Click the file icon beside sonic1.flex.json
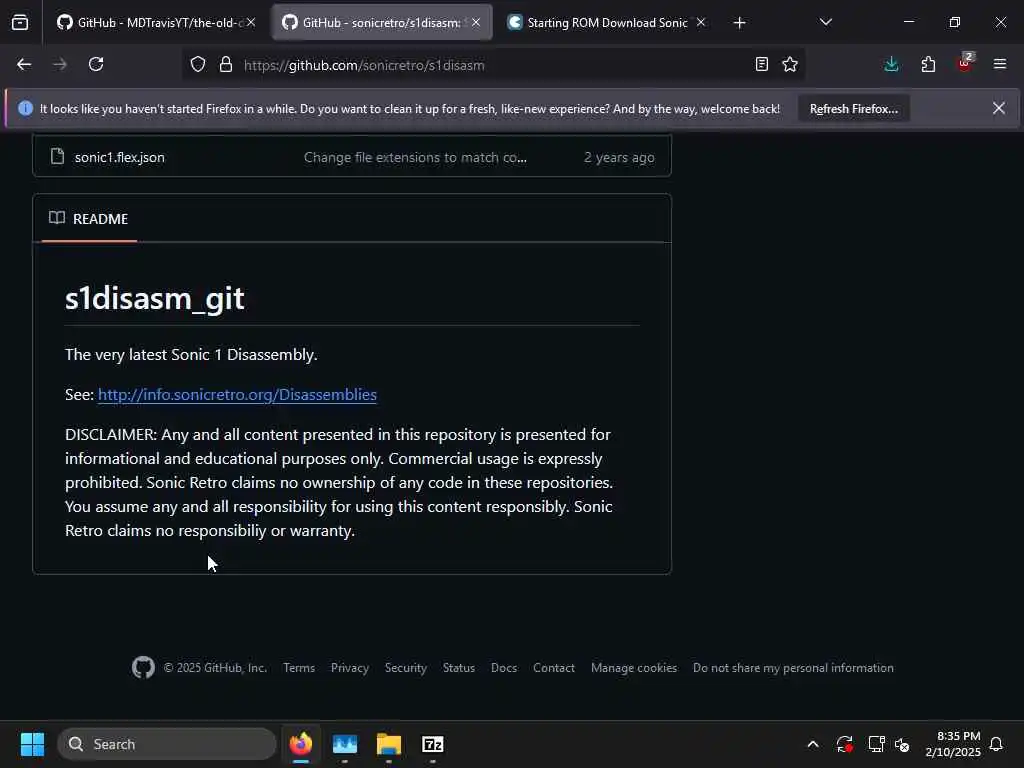The image size is (1024, 768). [x=57, y=157]
